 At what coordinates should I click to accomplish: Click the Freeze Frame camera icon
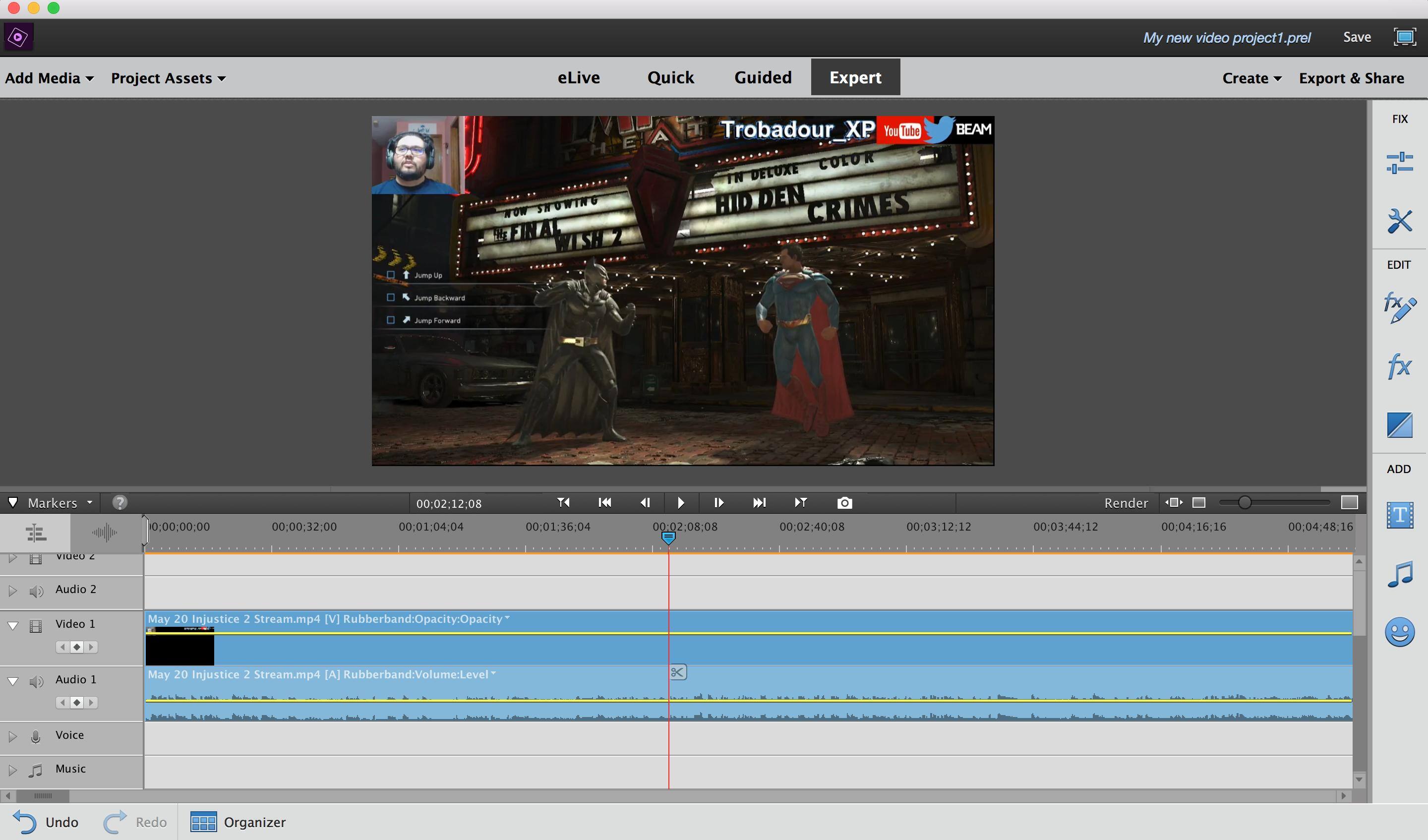coord(844,503)
